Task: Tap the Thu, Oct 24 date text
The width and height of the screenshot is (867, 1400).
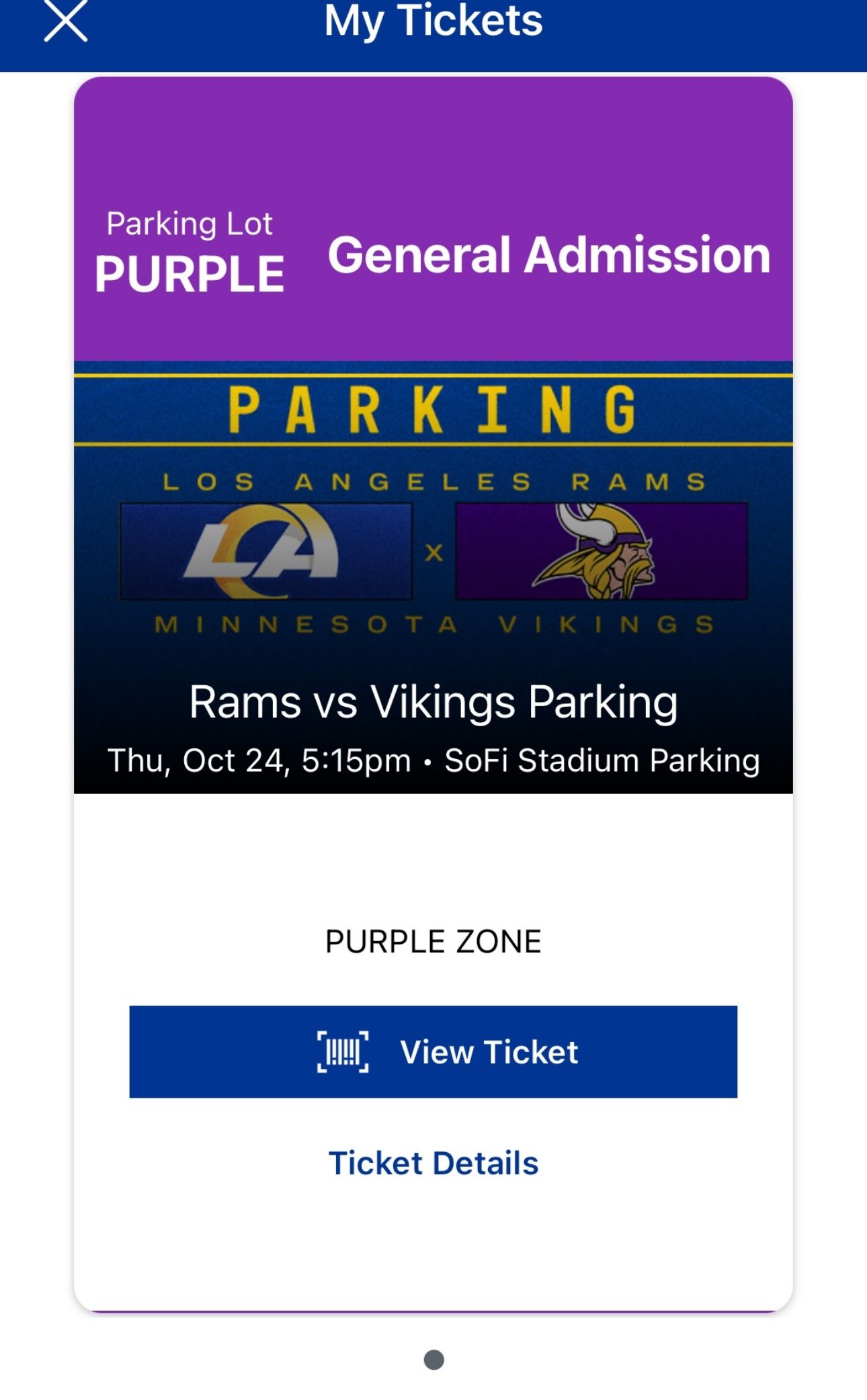Action: (x=259, y=760)
